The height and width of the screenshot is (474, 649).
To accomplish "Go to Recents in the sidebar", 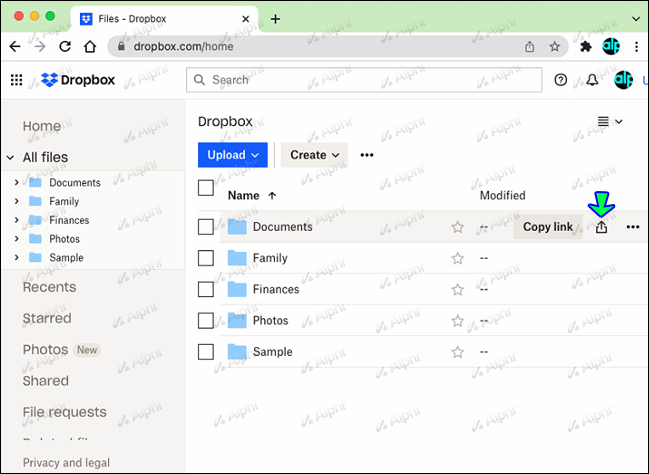I will click(x=49, y=287).
